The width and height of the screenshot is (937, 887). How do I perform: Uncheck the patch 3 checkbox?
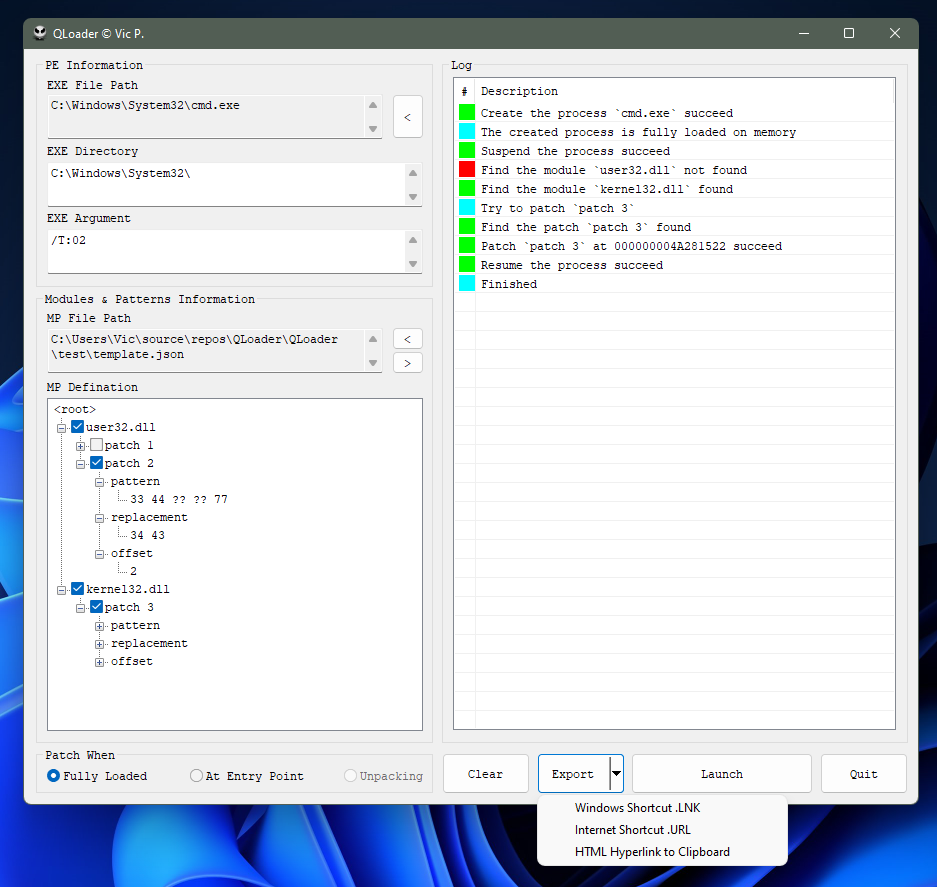[x=96, y=607]
